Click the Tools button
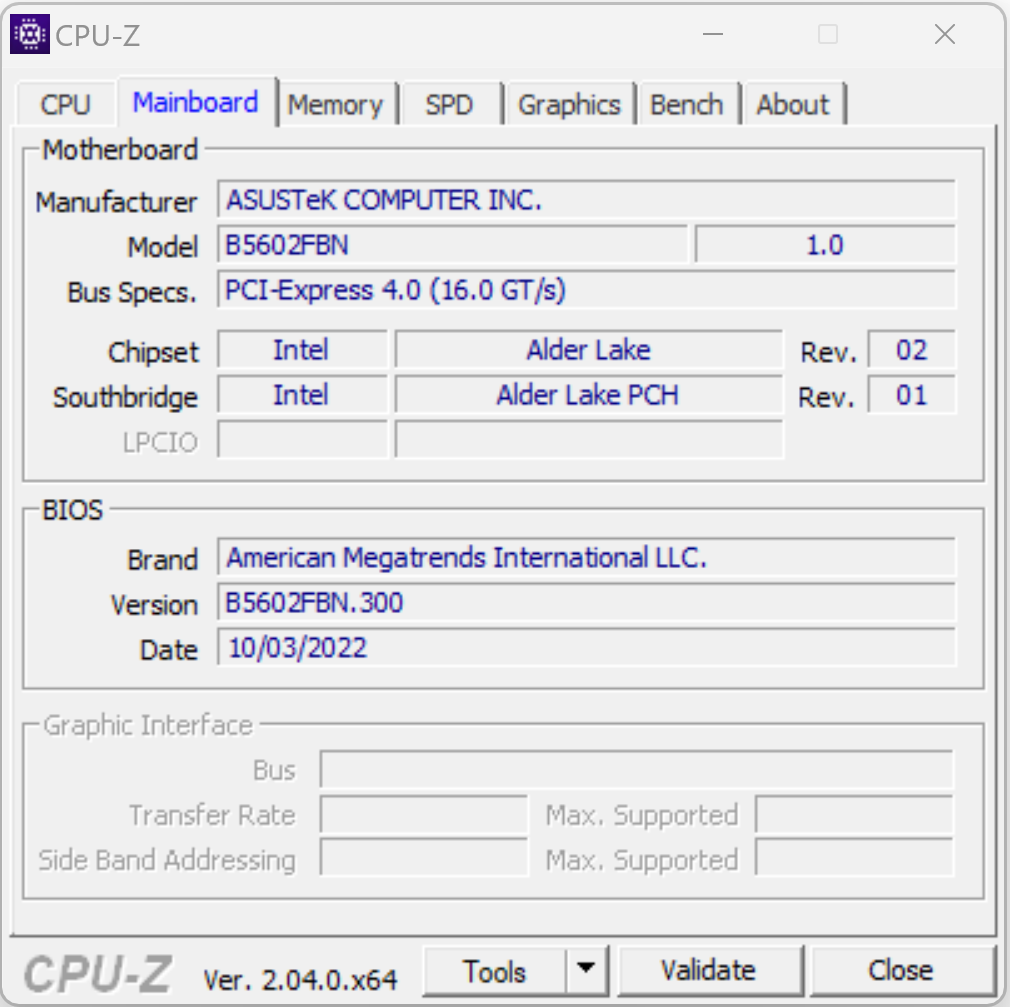This screenshot has height=1007, width=1010. pyautogui.click(x=495, y=971)
